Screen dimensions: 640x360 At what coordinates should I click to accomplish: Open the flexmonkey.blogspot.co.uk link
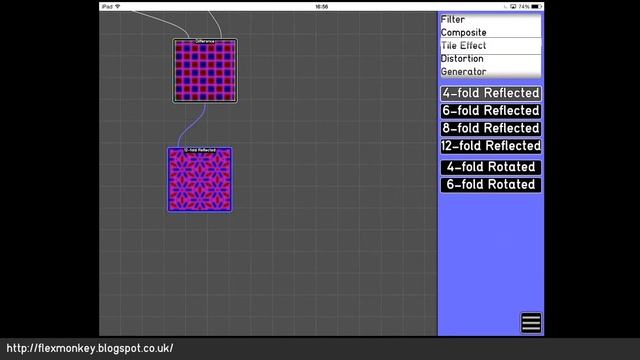(90, 349)
